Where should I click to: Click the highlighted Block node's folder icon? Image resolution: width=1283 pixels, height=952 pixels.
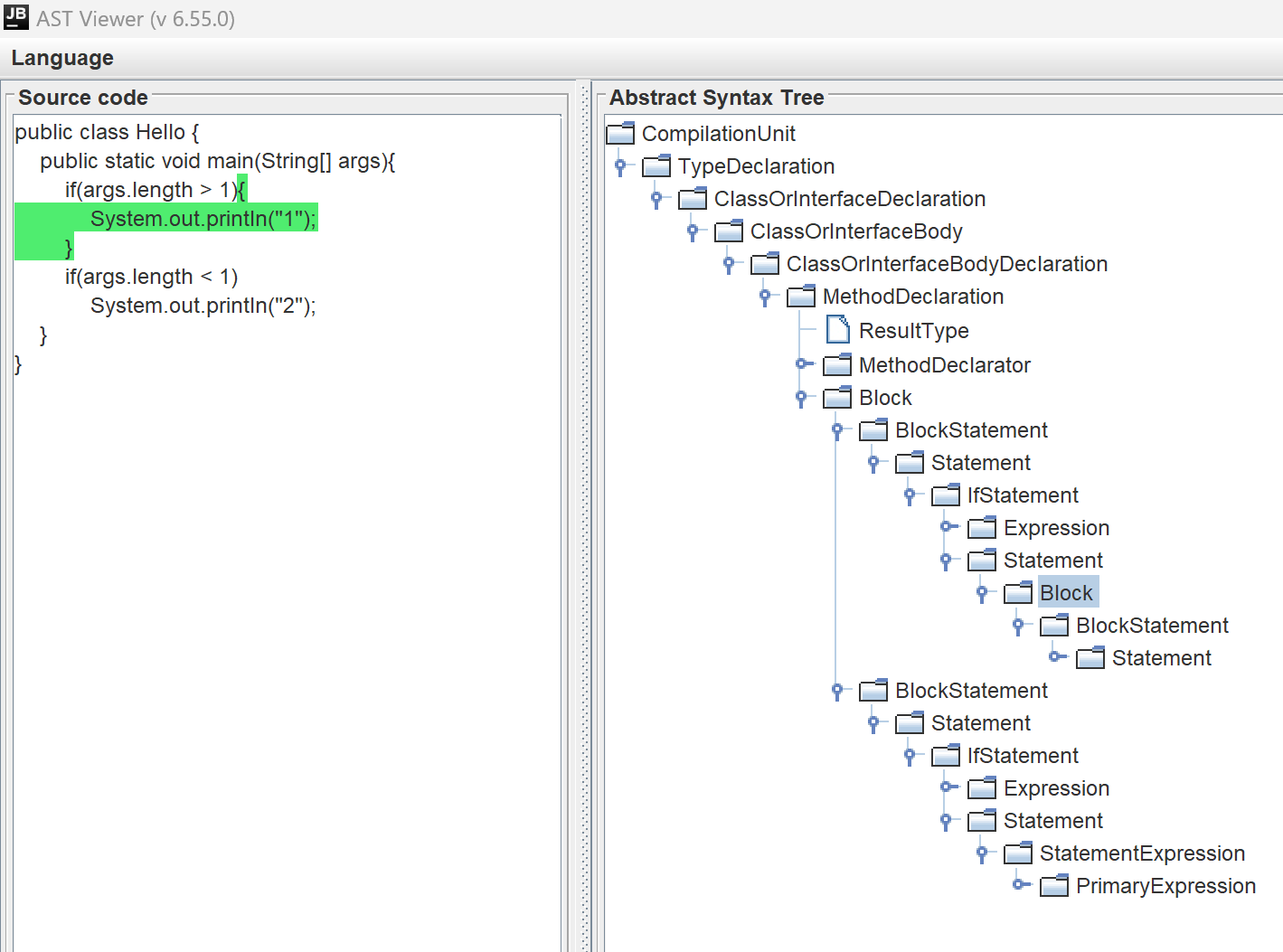[x=1018, y=593]
